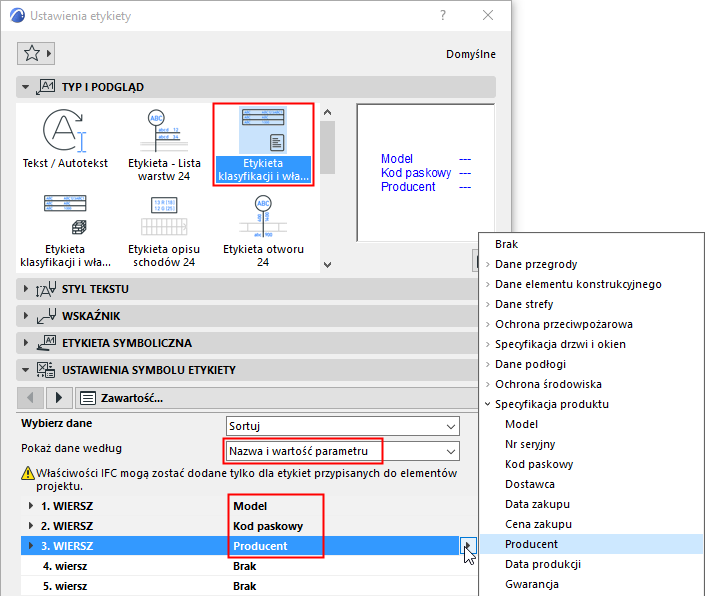The width and height of the screenshot is (705, 596).
Task: Select the 5. wiersz row
Action: click(x=249, y=586)
